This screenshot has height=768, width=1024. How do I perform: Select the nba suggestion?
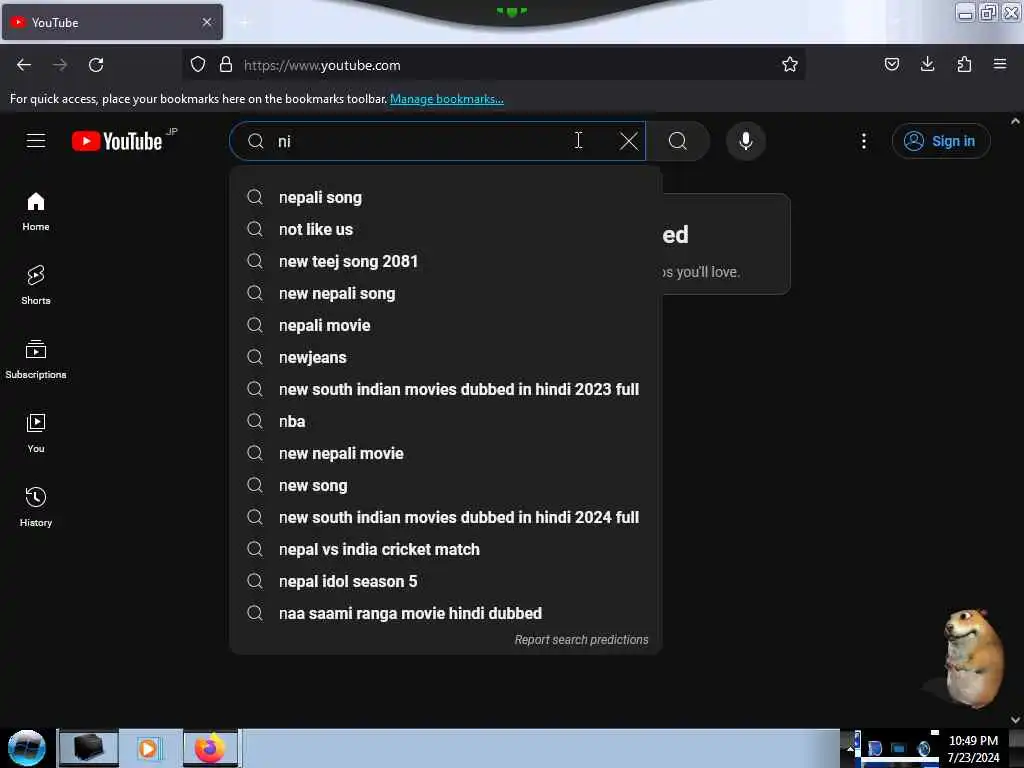pos(445,421)
